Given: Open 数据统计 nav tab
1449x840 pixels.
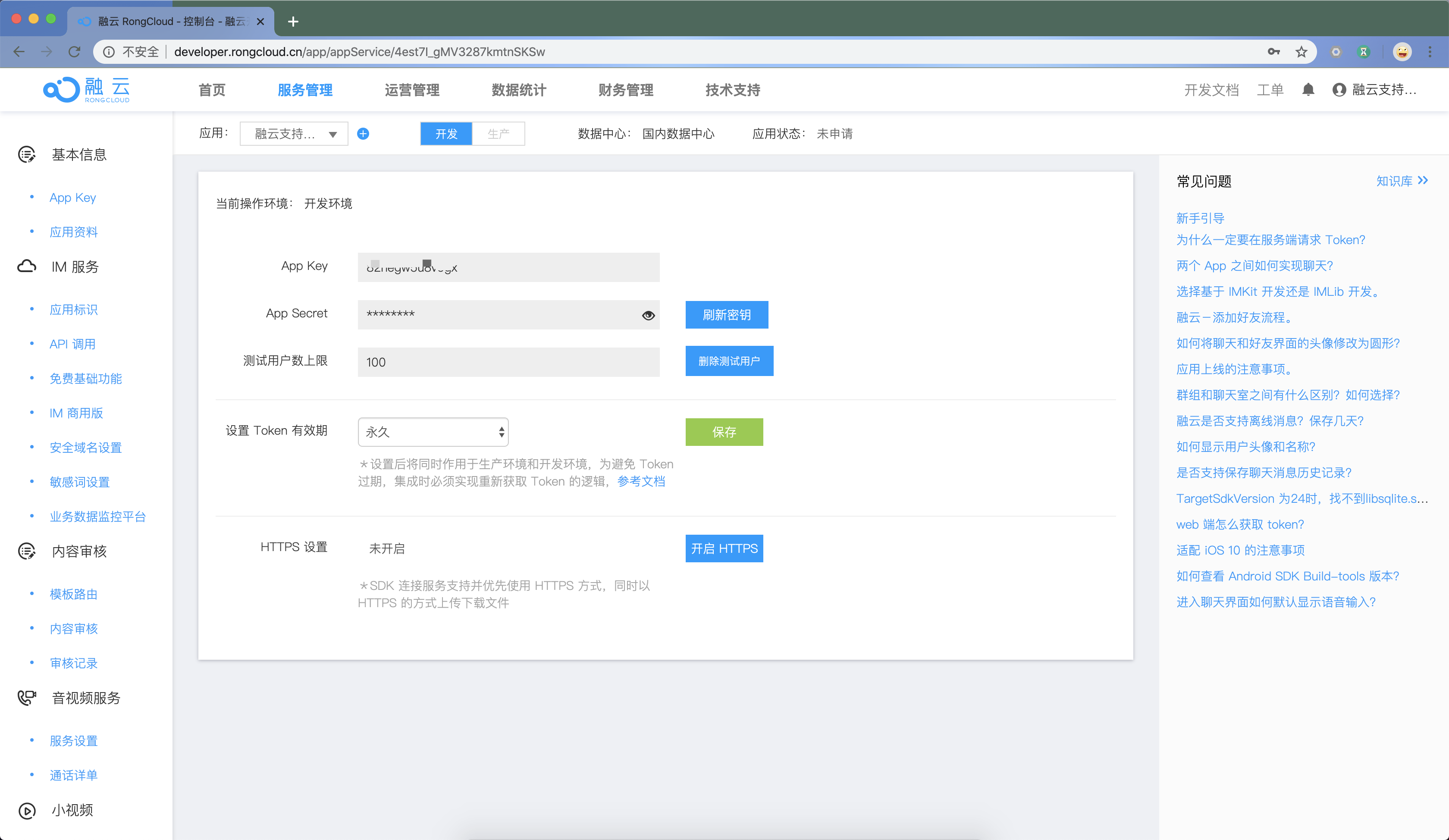Looking at the screenshot, I should 519,90.
